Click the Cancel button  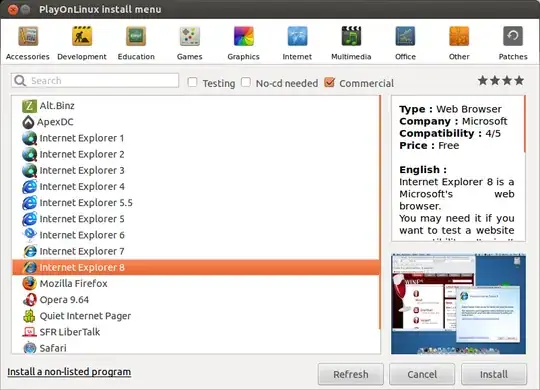point(422,374)
